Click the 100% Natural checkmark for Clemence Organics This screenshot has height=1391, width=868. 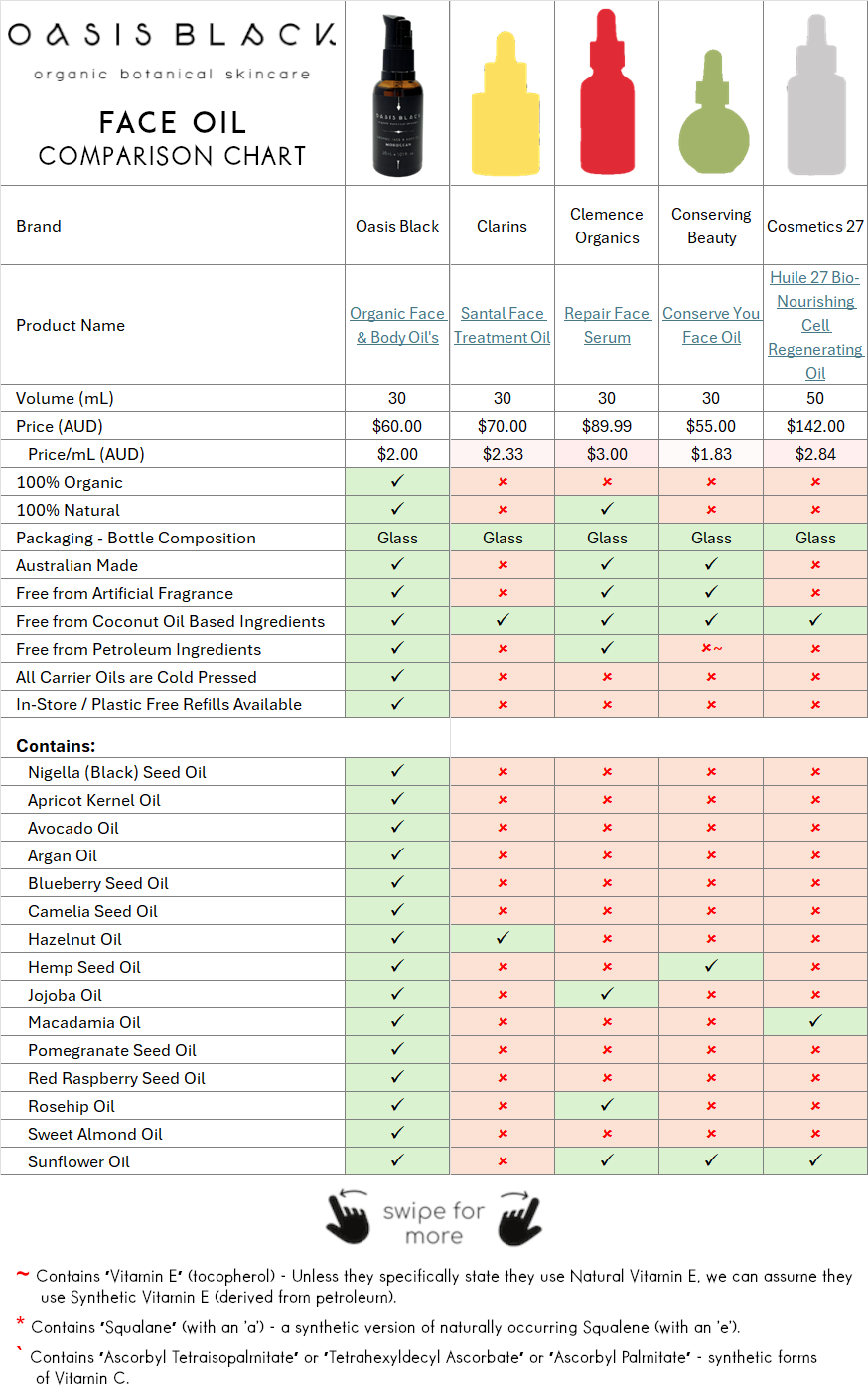point(607,509)
